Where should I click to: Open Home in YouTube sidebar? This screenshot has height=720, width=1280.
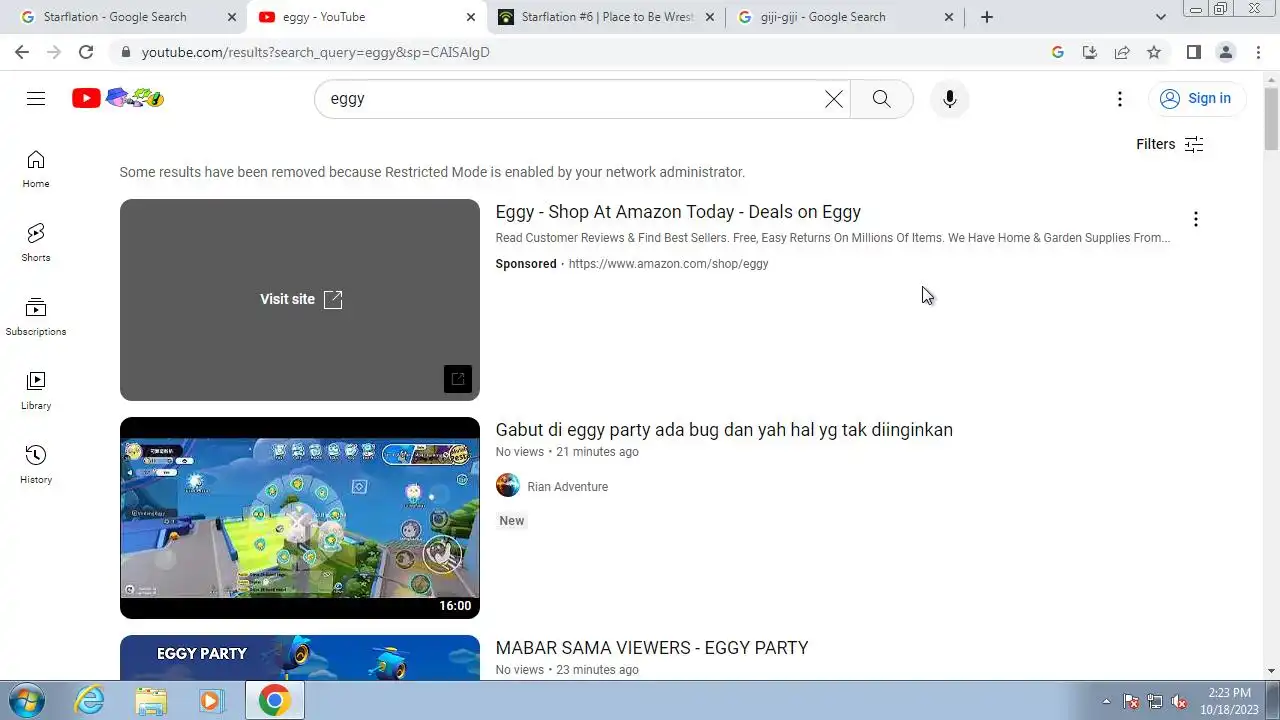[x=36, y=170]
